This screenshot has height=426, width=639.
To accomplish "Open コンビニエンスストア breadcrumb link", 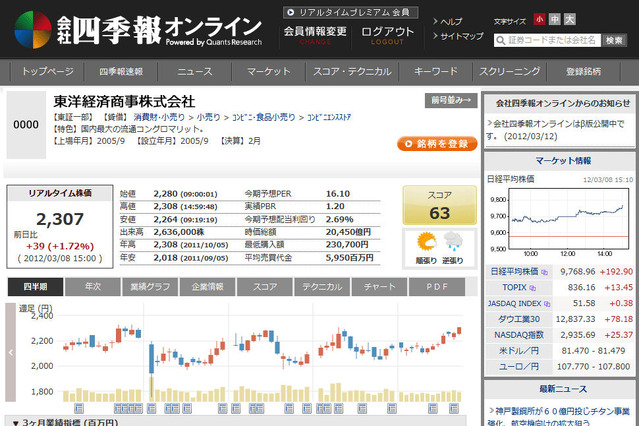I will 329,117.
